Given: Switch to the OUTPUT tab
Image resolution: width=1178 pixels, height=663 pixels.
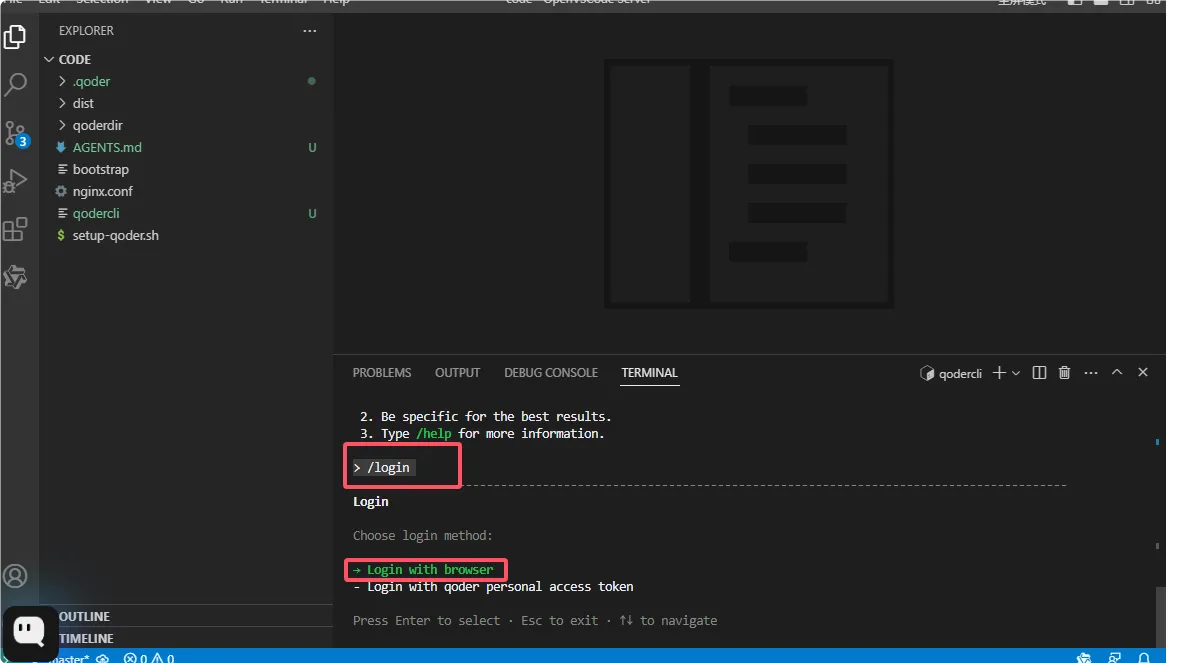Looking at the screenshot, I should [457, 373].
